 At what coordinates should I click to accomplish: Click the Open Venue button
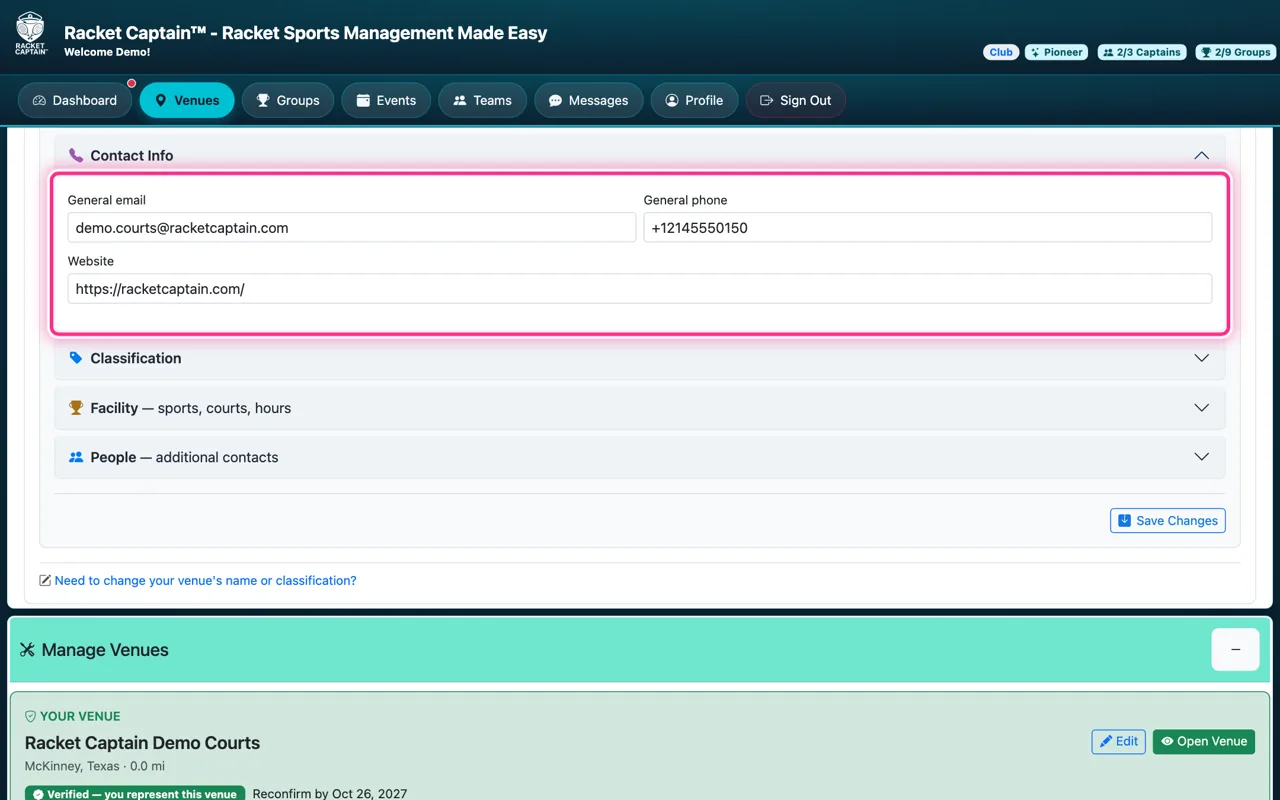pyautogui.click(x=1203, y=741)
